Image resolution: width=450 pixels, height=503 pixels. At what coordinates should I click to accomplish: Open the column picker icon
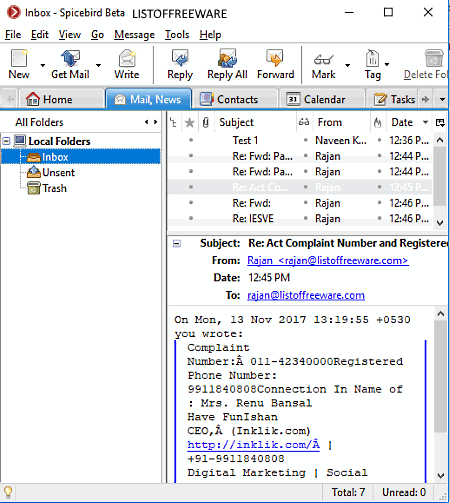(x=440, y=122)
